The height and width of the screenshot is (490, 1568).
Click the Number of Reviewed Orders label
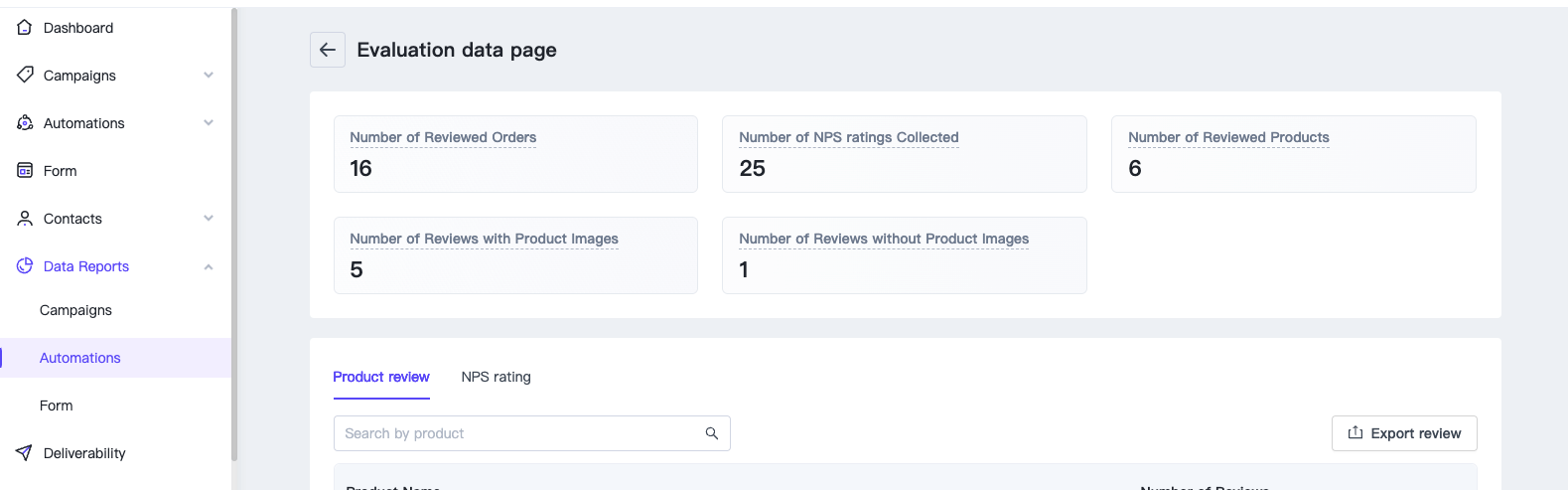[443, 137]
